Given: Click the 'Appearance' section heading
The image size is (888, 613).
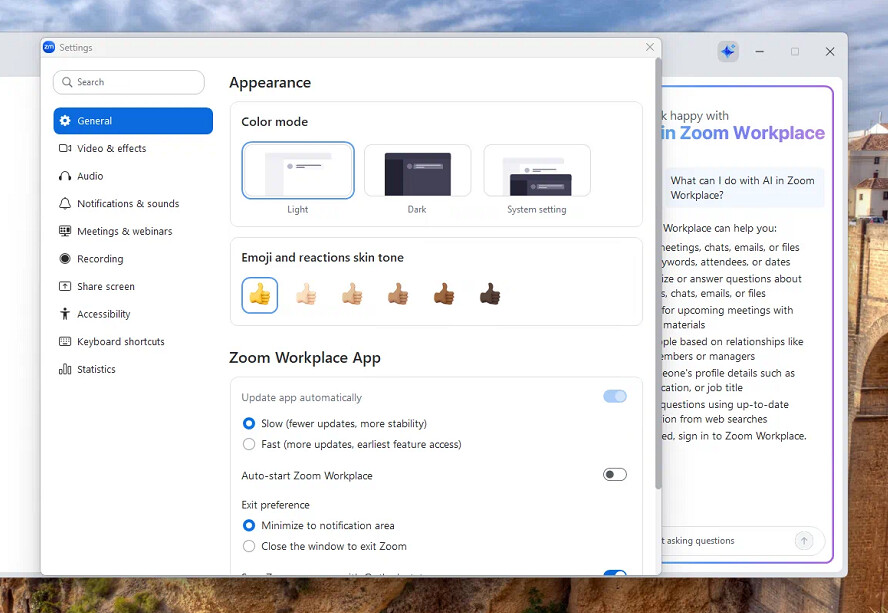Looking at the screenshot, I should point(270,83).
